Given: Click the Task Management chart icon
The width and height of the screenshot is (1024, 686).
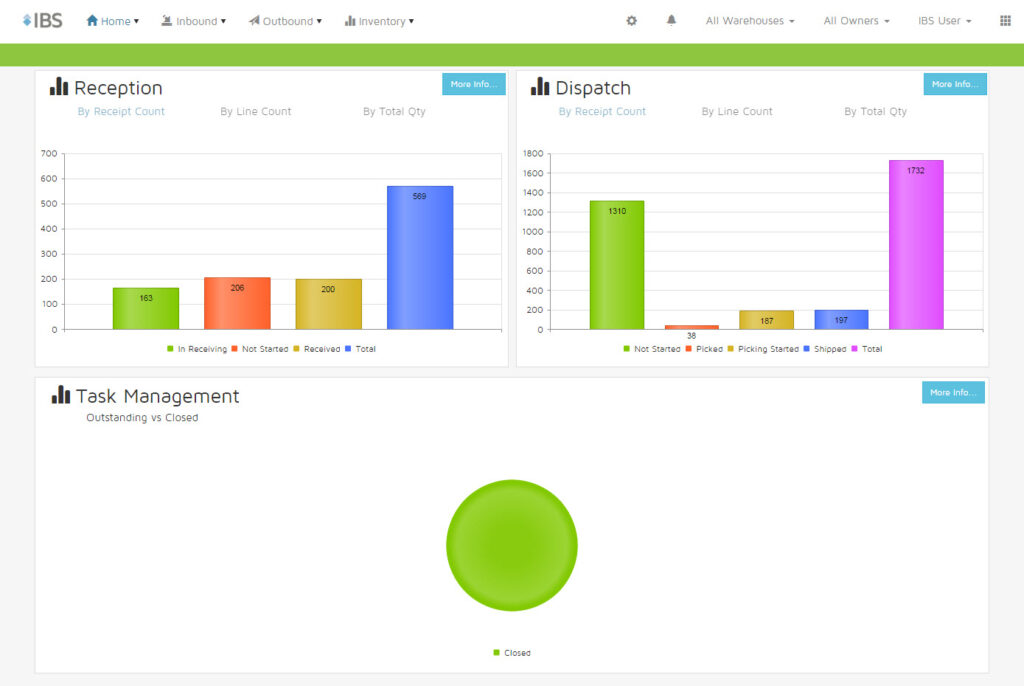Looking at the screenshot, I should [x=61, y=395].
